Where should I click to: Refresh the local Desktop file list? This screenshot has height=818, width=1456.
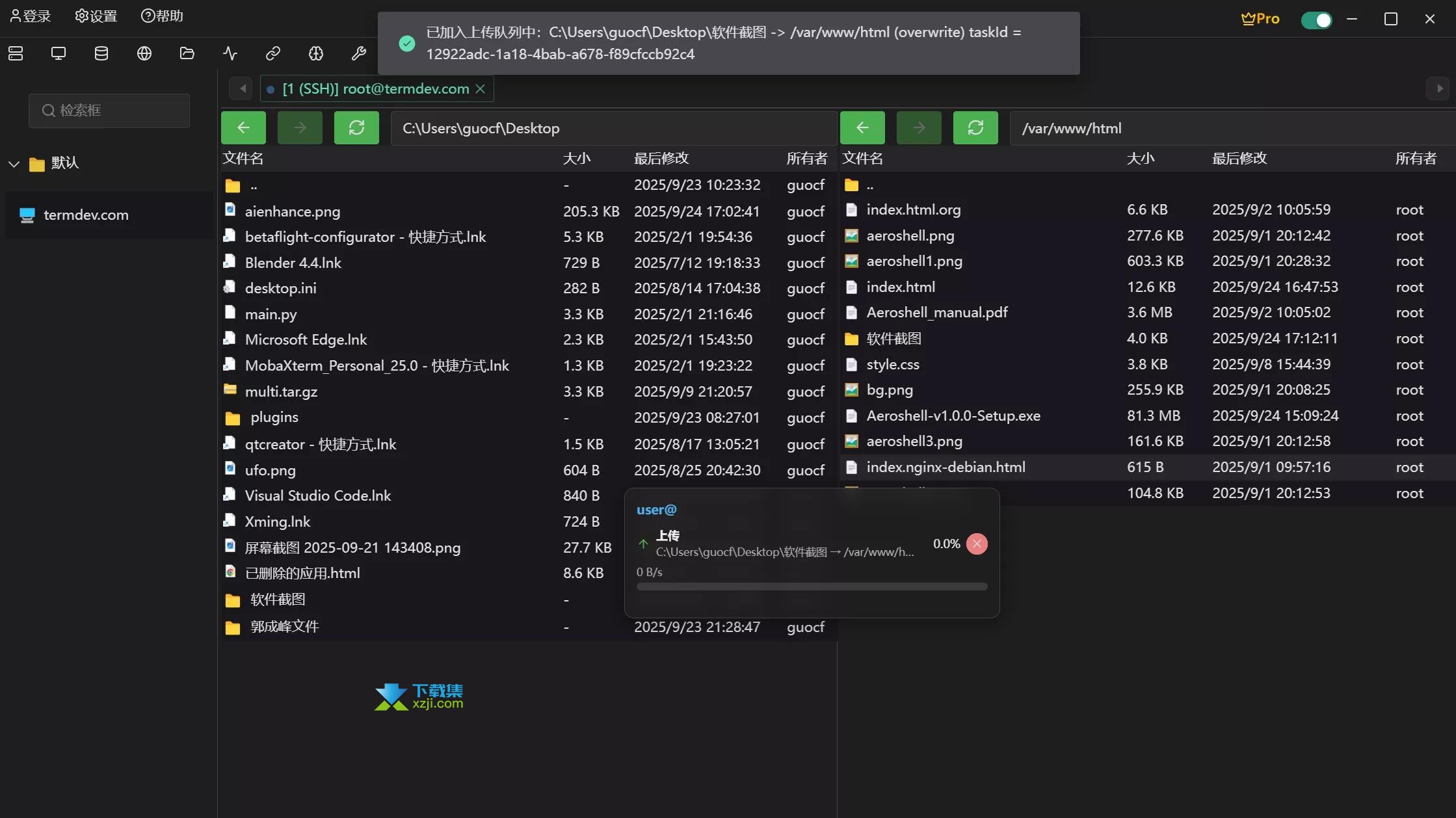356,128
